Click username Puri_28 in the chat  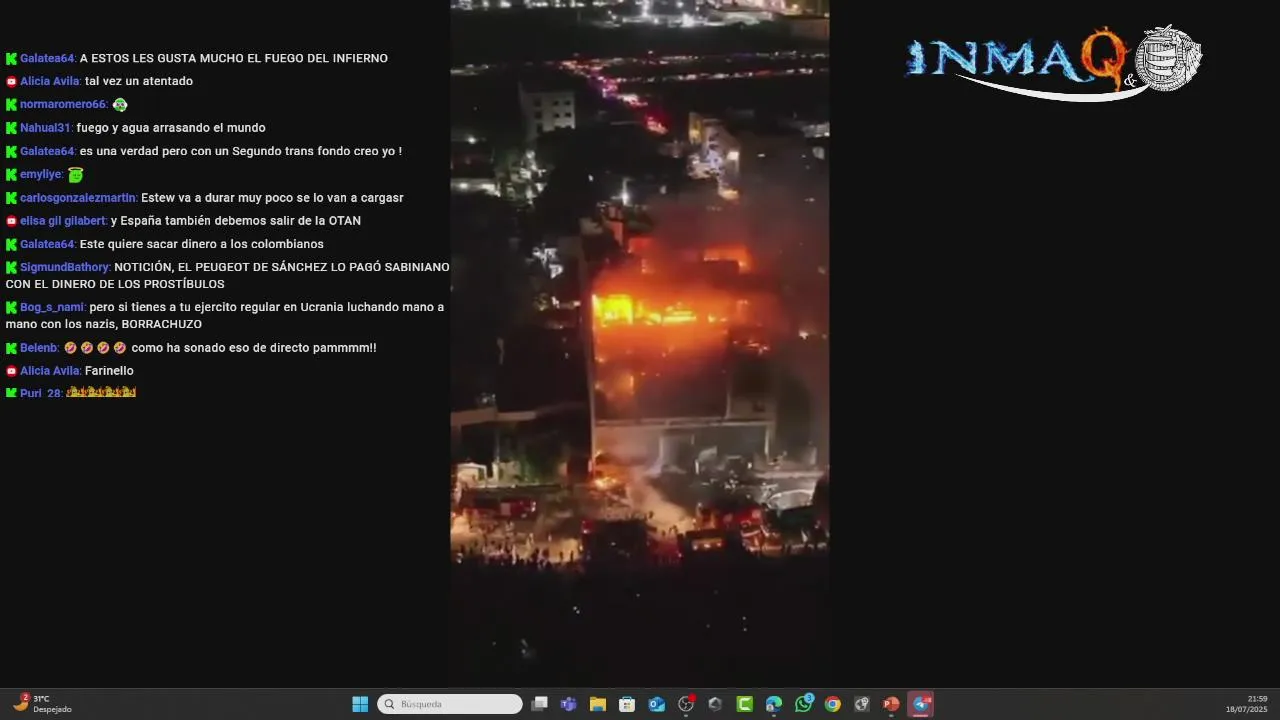coord(41,393)
